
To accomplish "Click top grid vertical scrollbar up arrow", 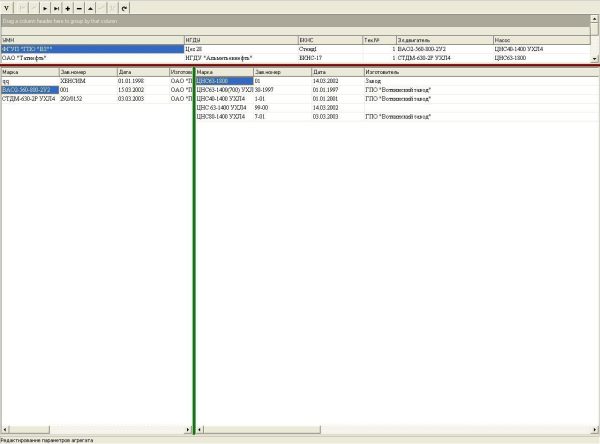I will coord(594,18).
